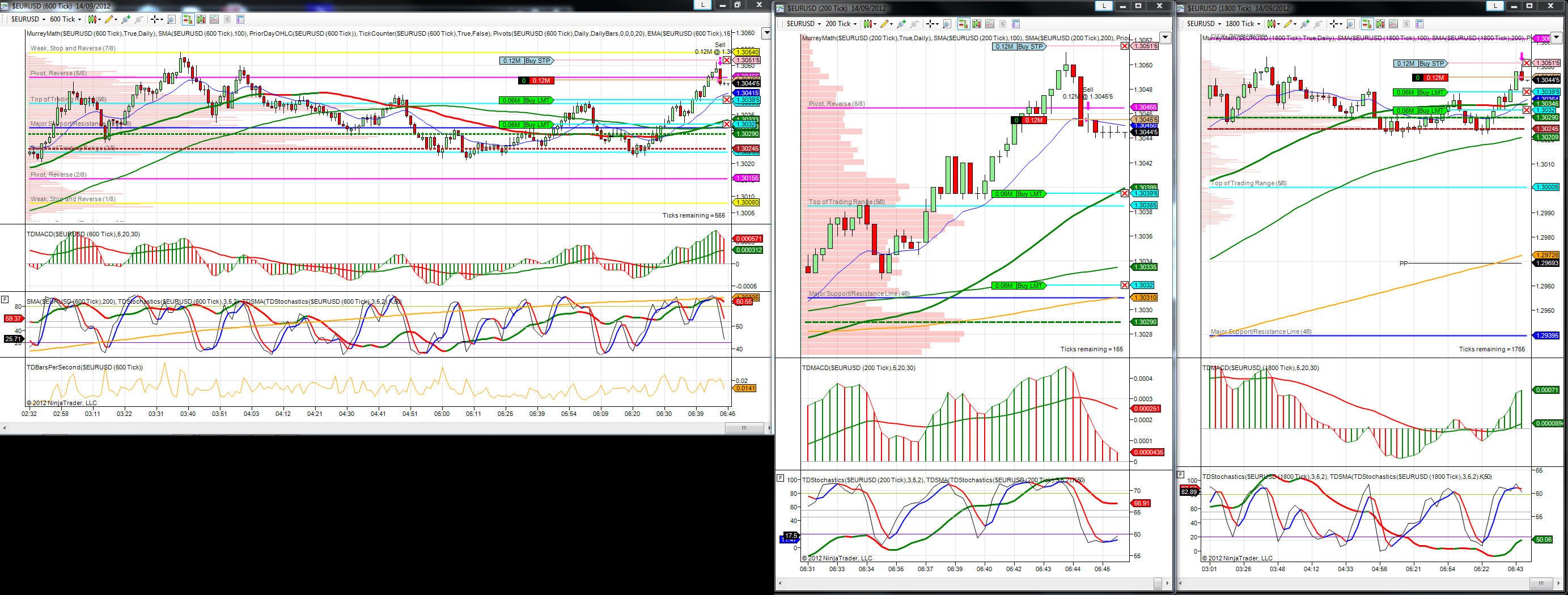
Task: Toggle Chart Trader in 1800 Tick window
Action: 1367,24
